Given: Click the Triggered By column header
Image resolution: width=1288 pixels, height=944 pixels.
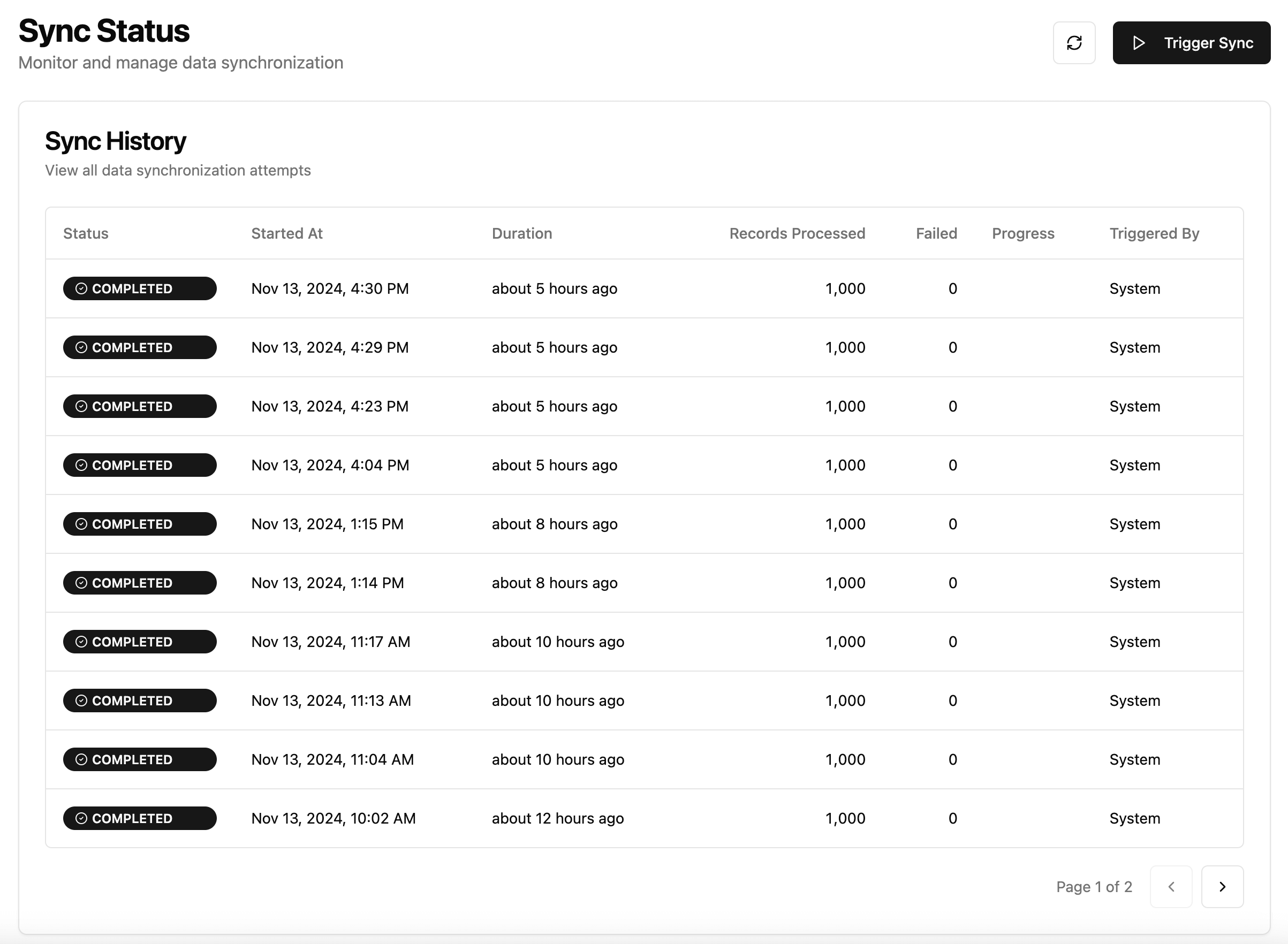Looking at the screenshot, I should 1154,233.
